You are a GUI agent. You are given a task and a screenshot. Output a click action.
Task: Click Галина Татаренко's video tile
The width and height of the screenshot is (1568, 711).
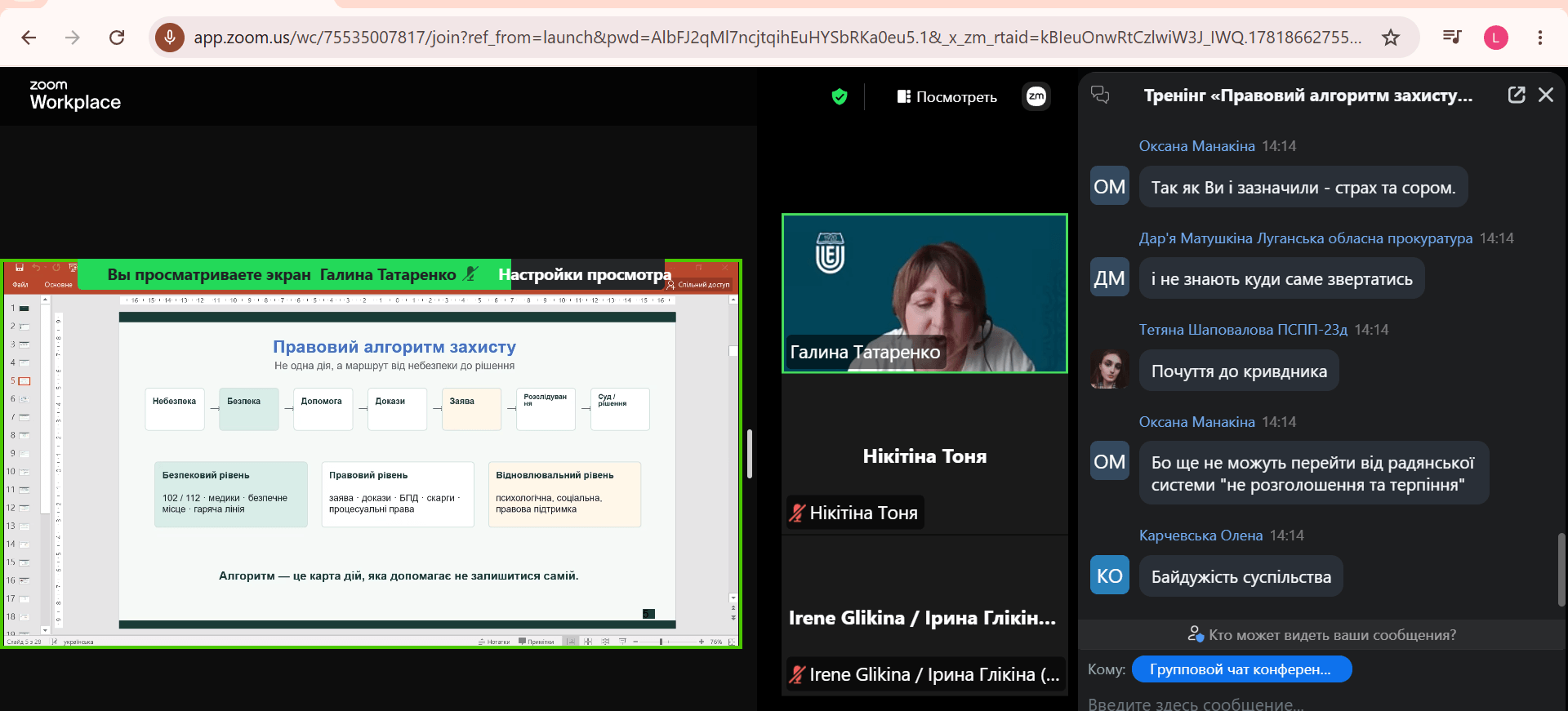click(924, 294)
